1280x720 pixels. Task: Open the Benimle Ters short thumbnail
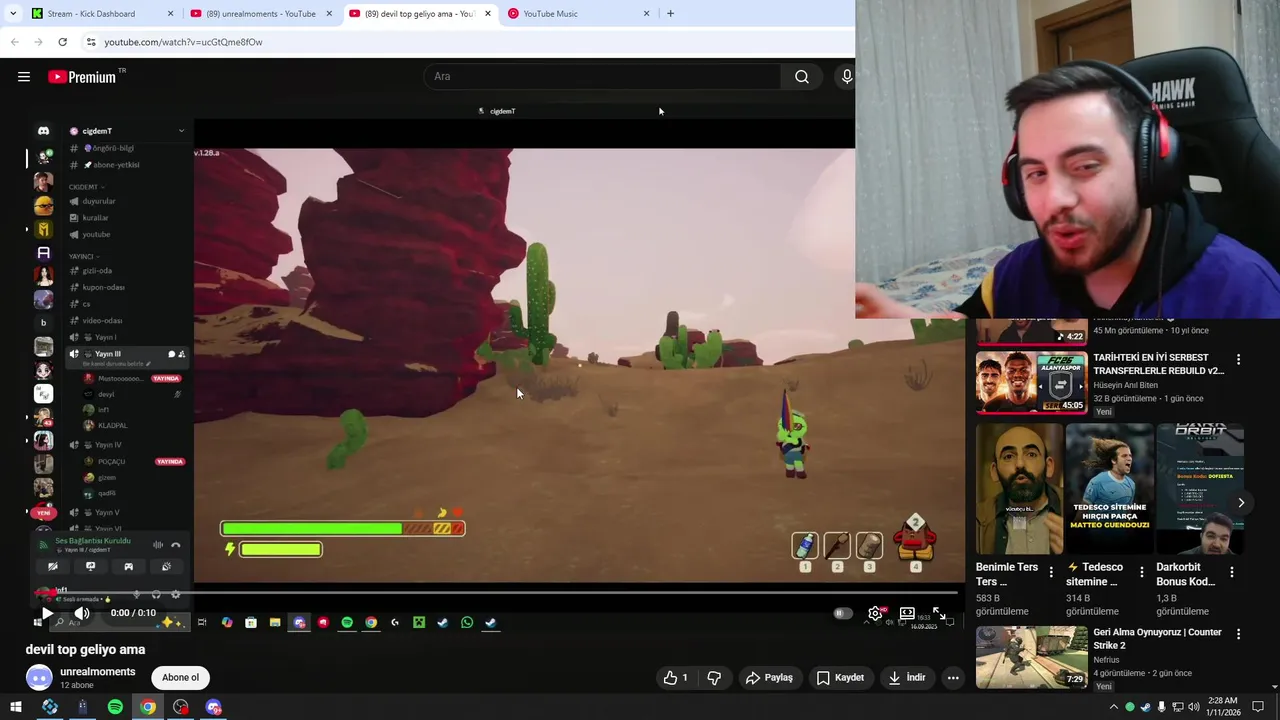click(x=1019, y=489)
